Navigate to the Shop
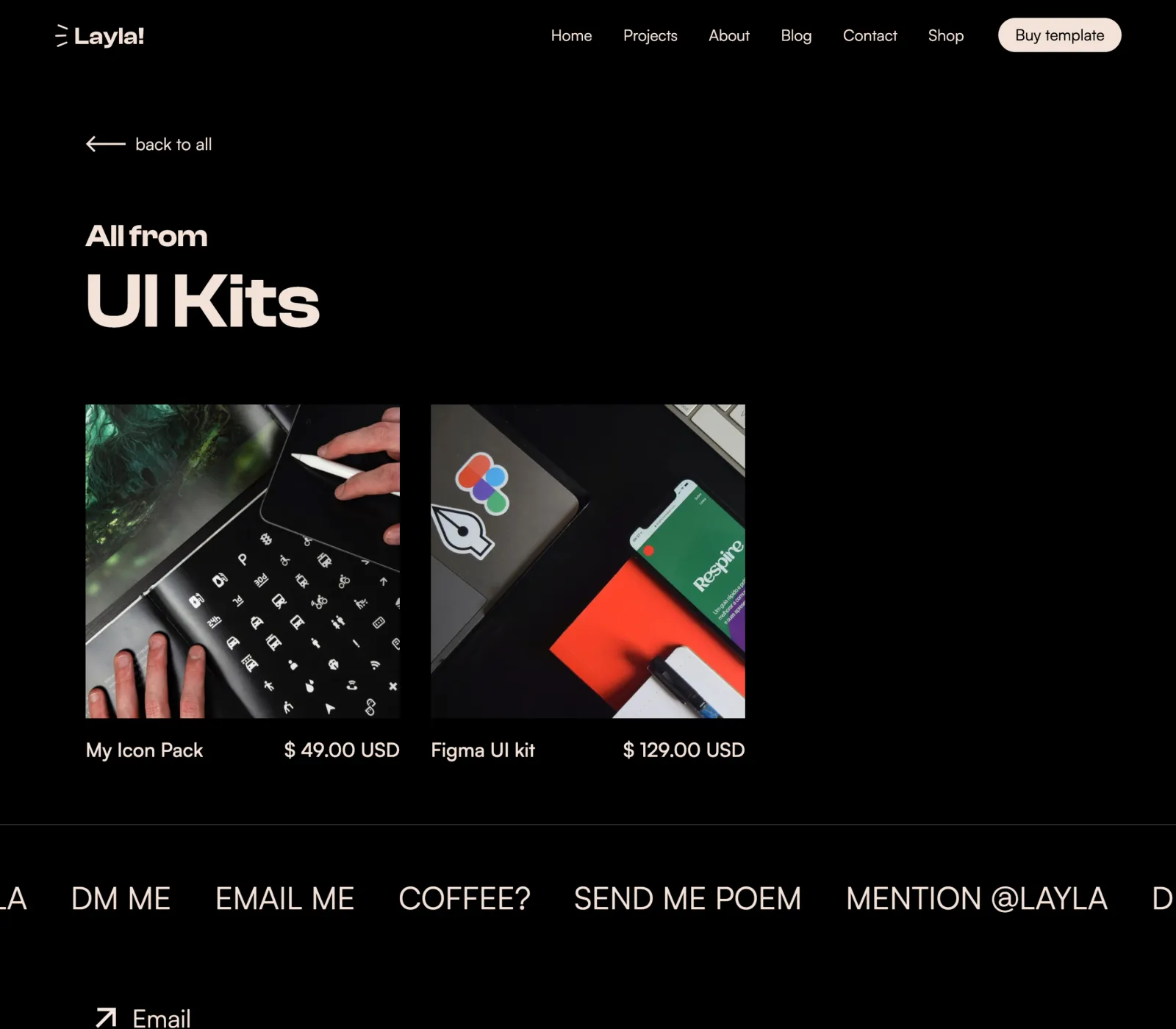This screenshot has height=1029, width=1176. [945, 35]
